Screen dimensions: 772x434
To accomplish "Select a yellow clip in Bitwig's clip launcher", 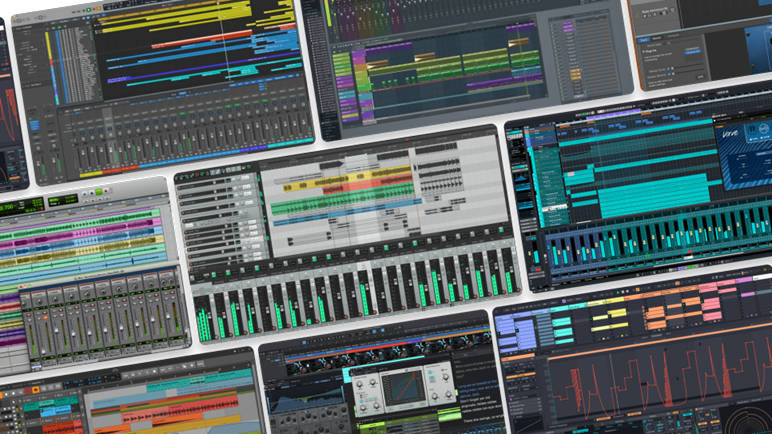I will pos(616,313).
